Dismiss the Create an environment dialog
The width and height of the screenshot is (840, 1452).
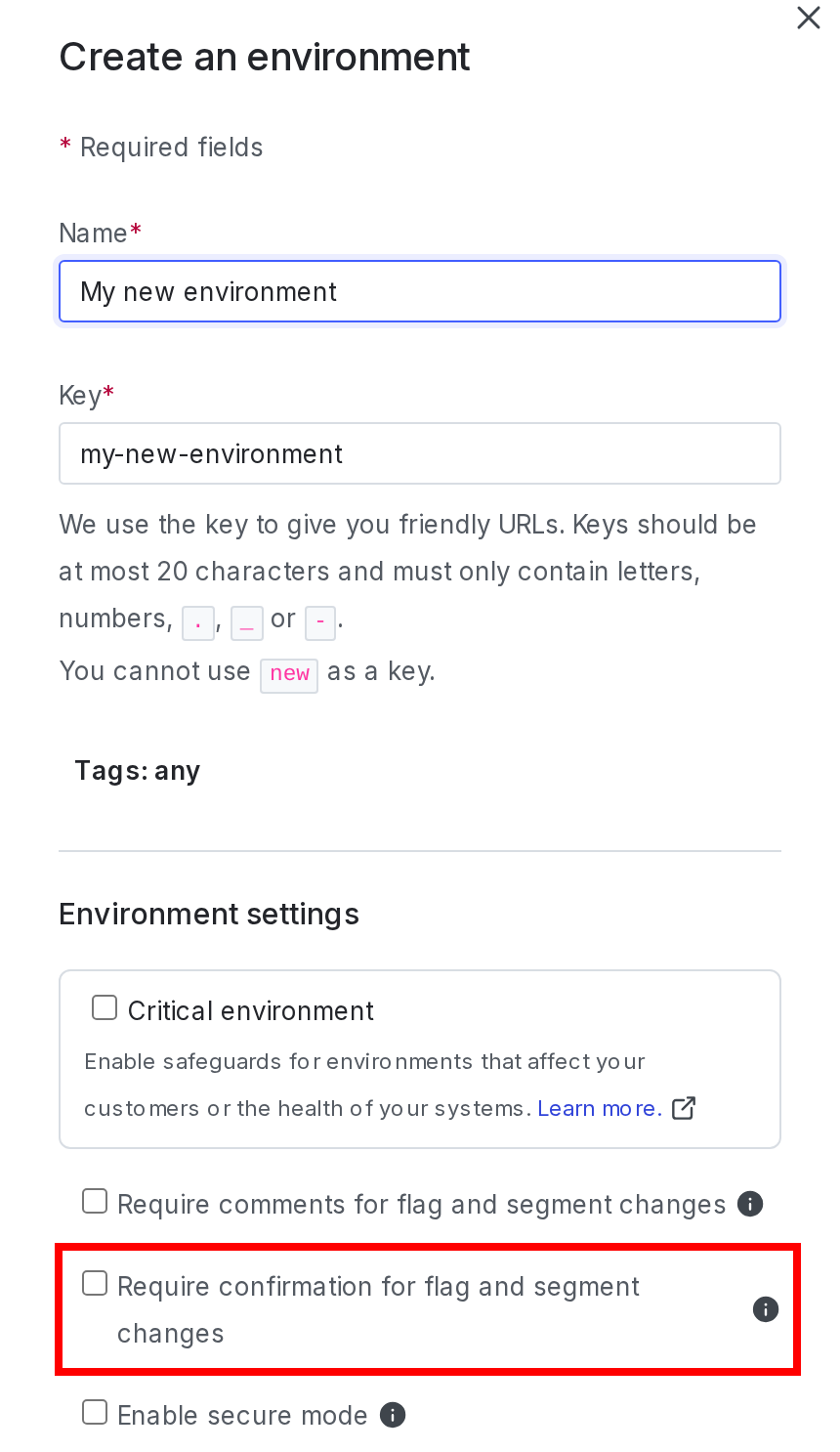(808, 18)
